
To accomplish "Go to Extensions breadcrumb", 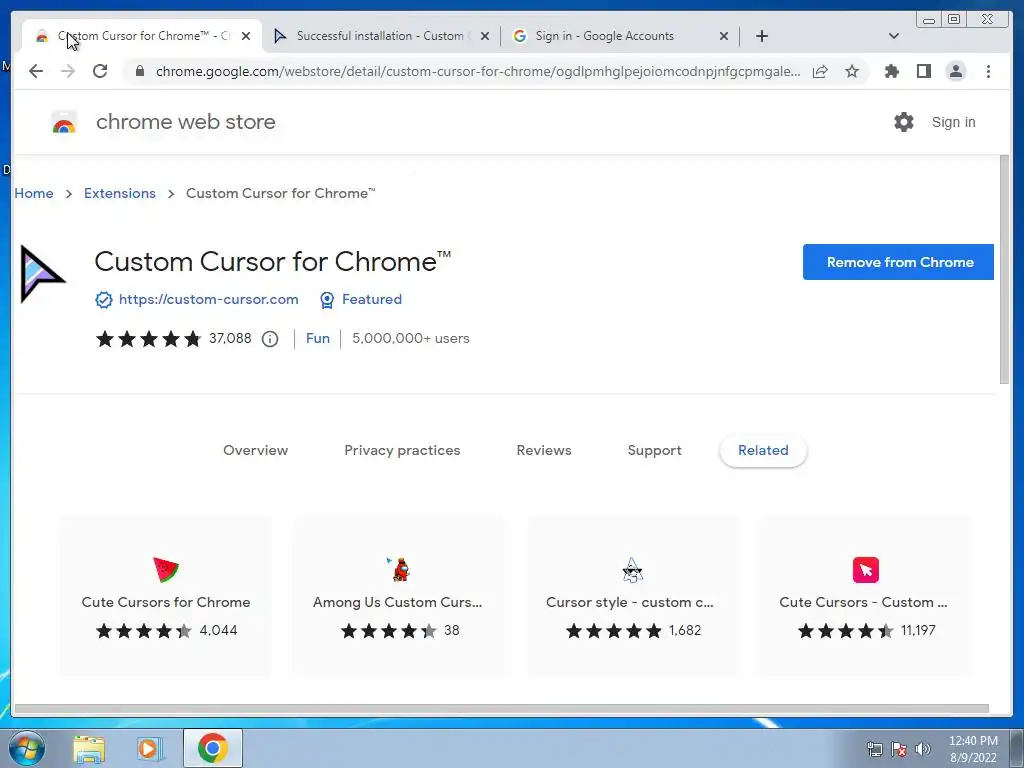I will (120, 193).
